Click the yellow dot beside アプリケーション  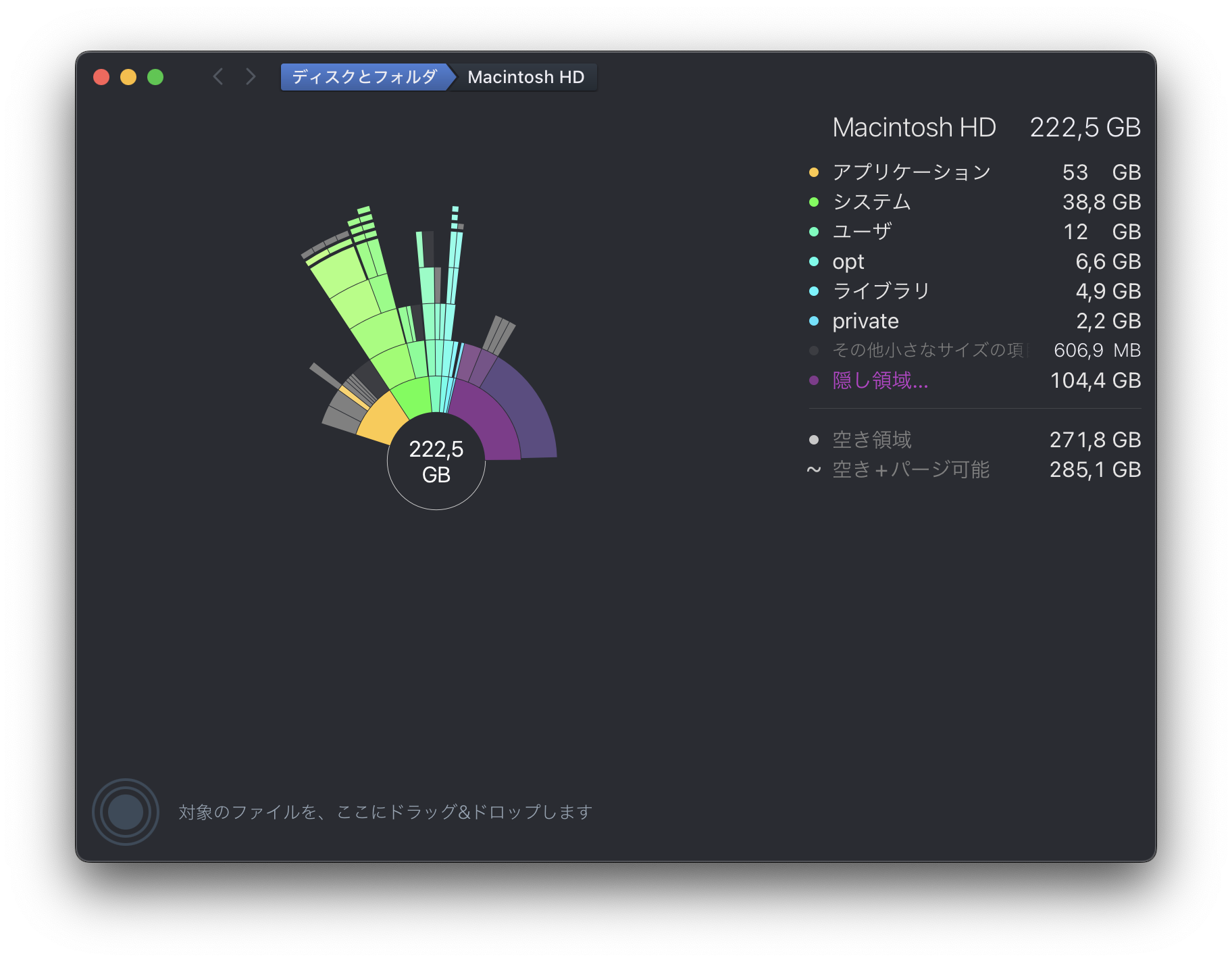pos(814,172)
